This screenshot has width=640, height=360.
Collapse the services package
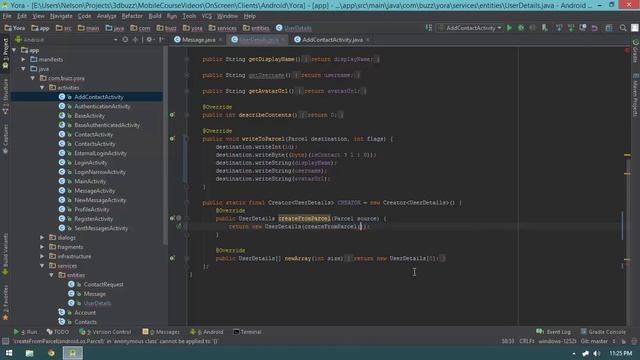(x=42, y=266)
